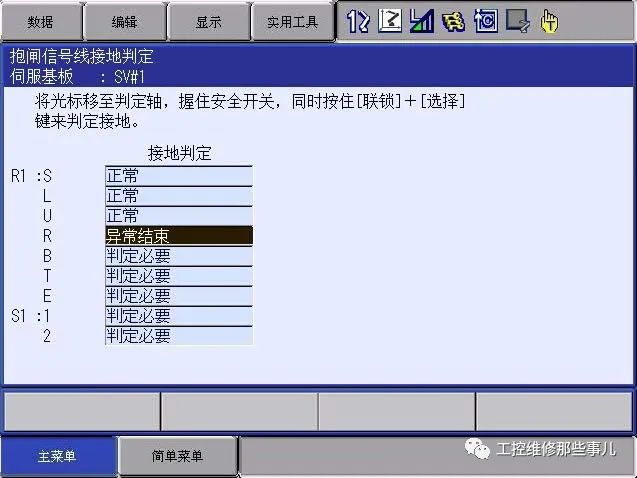Click the job step 12 status icon

point(358,21)
